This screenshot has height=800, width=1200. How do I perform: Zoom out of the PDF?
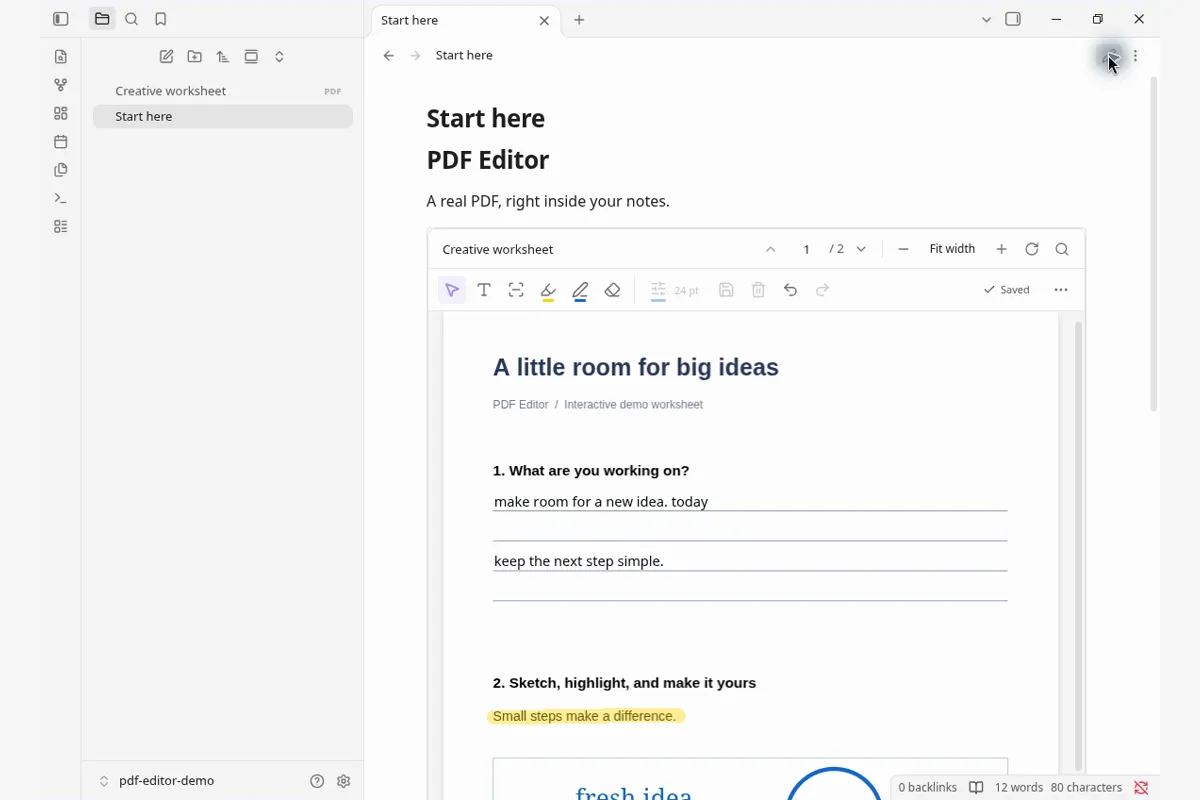point(903,249)
